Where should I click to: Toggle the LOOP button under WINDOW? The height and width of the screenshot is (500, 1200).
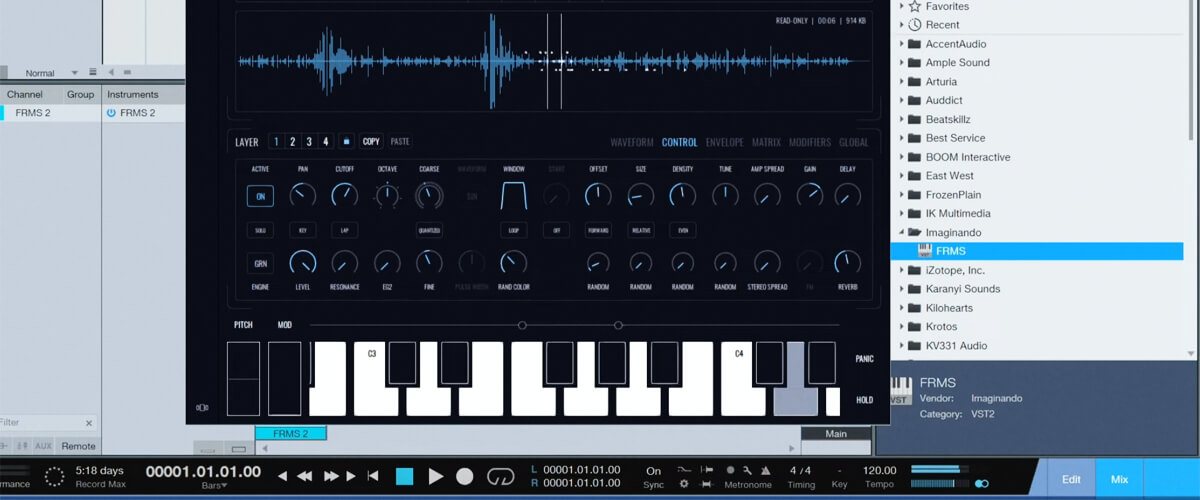(513, 230)
